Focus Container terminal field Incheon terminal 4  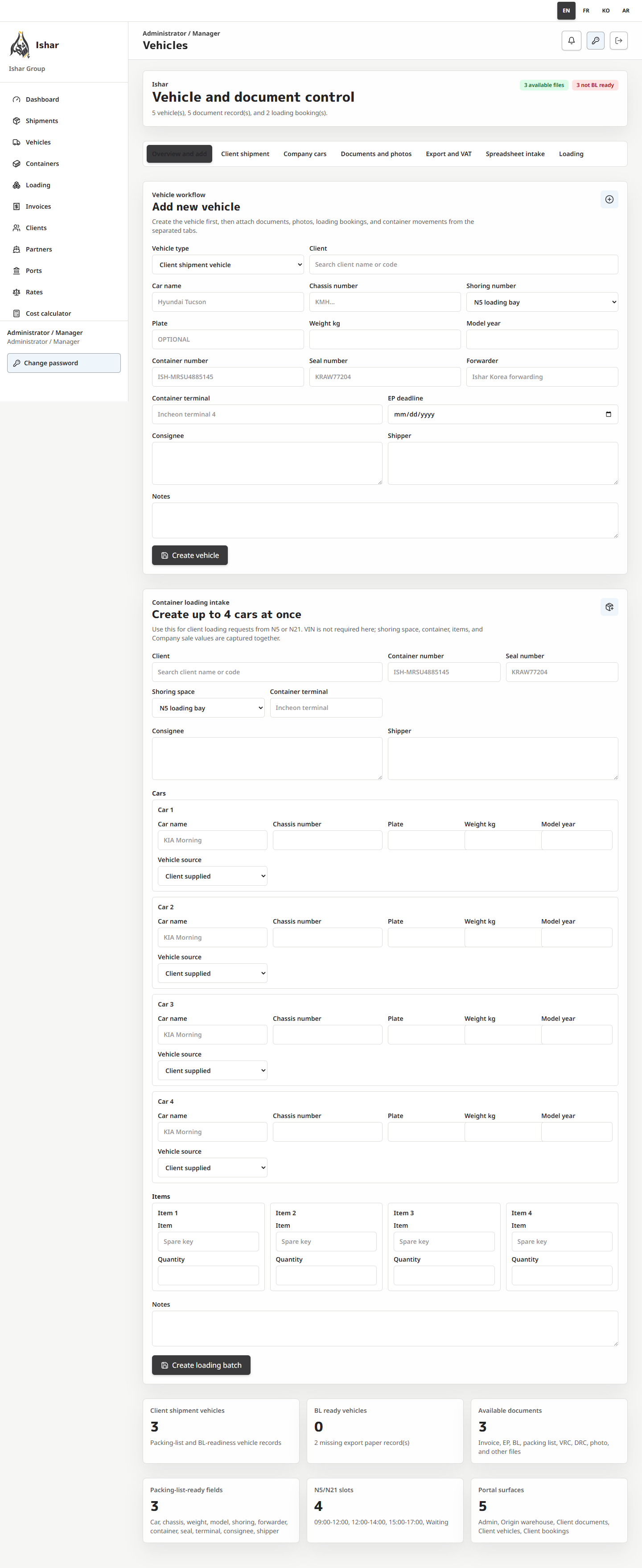point(267,414)
